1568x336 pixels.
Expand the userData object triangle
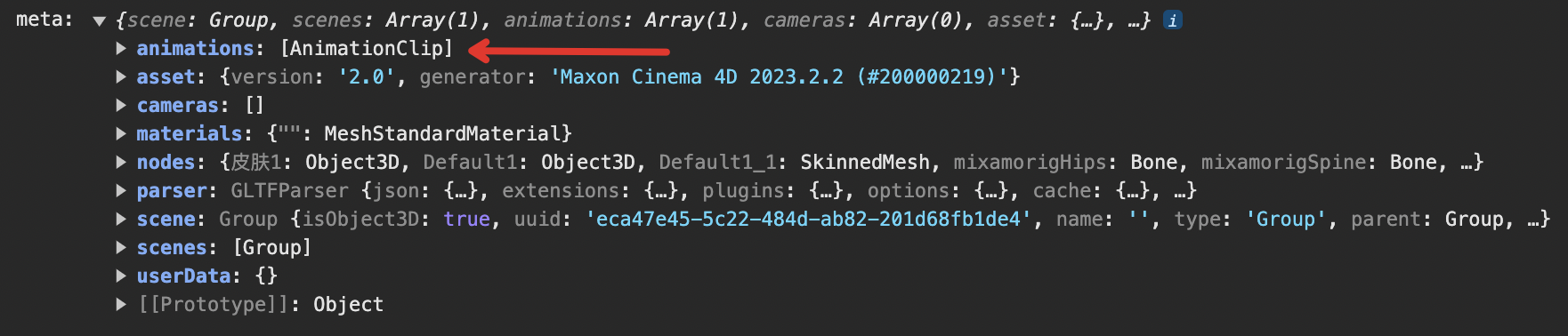(x=121, y=276)
